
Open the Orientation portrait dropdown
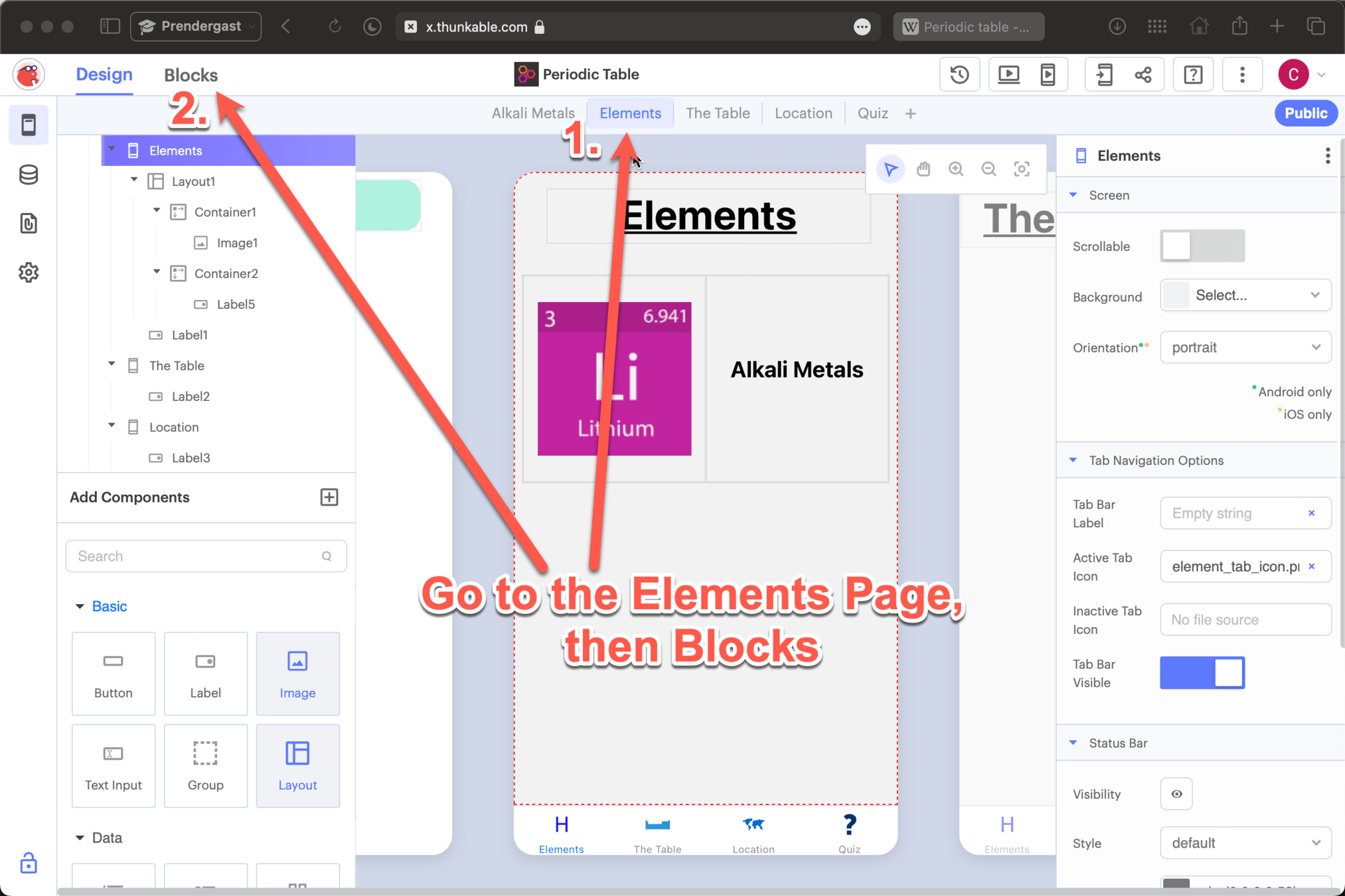1245,347
